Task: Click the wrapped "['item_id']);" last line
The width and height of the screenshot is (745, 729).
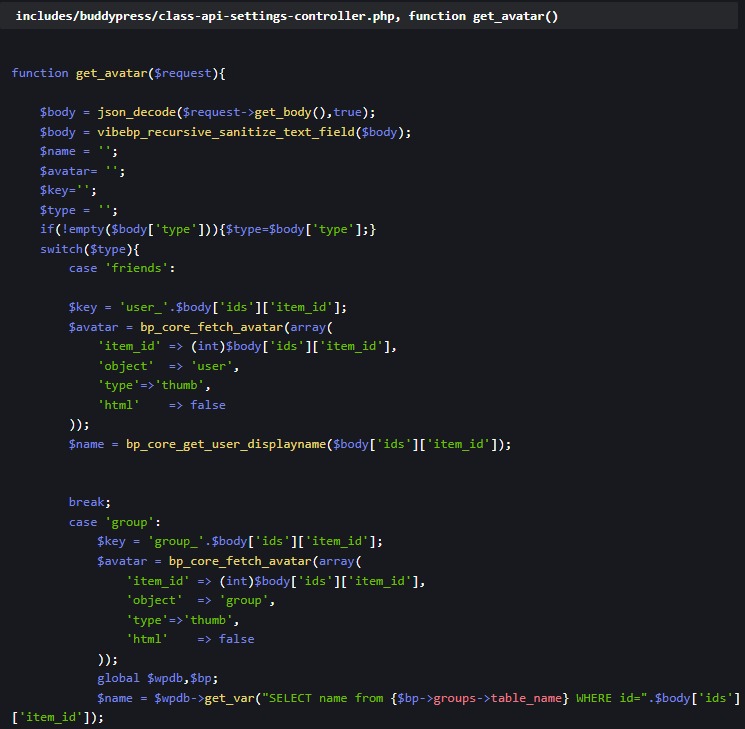Action: (57, 717)
